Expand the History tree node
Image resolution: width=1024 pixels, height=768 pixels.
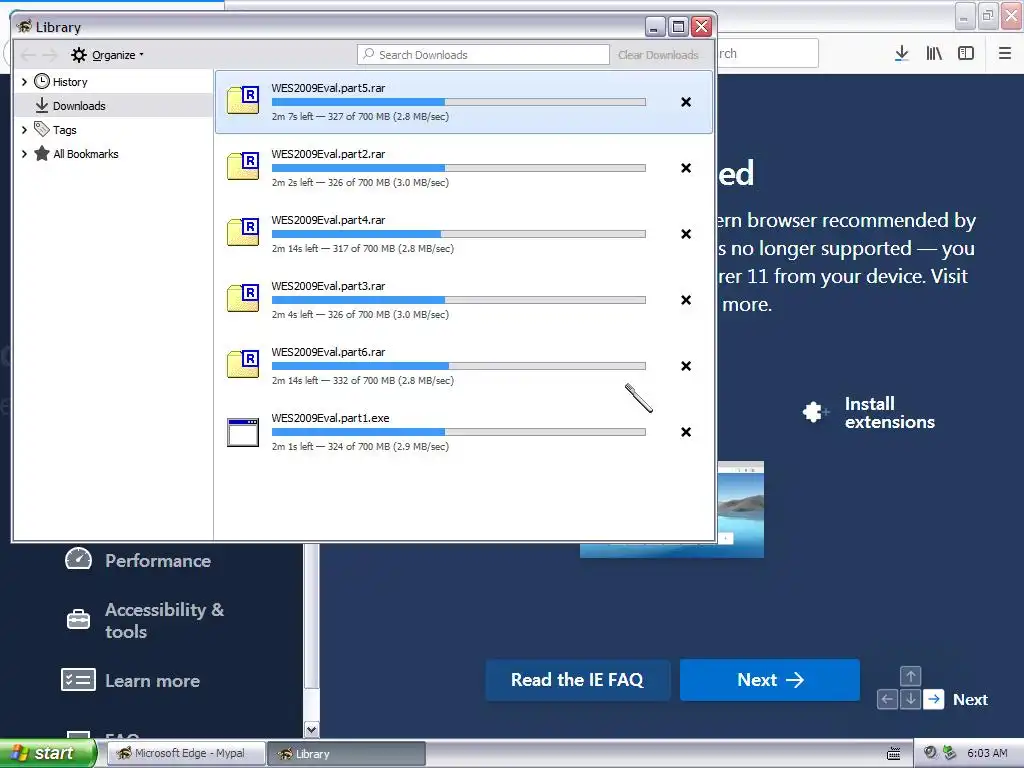24,82
